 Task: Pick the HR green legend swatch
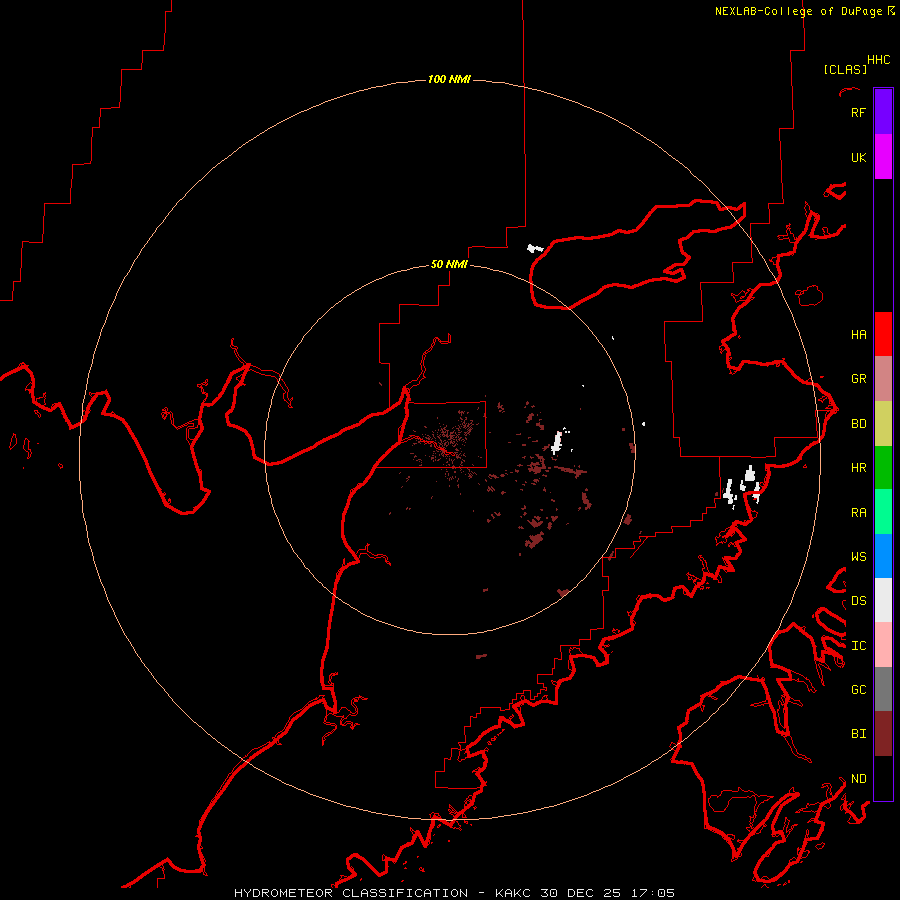click(883, 468)
